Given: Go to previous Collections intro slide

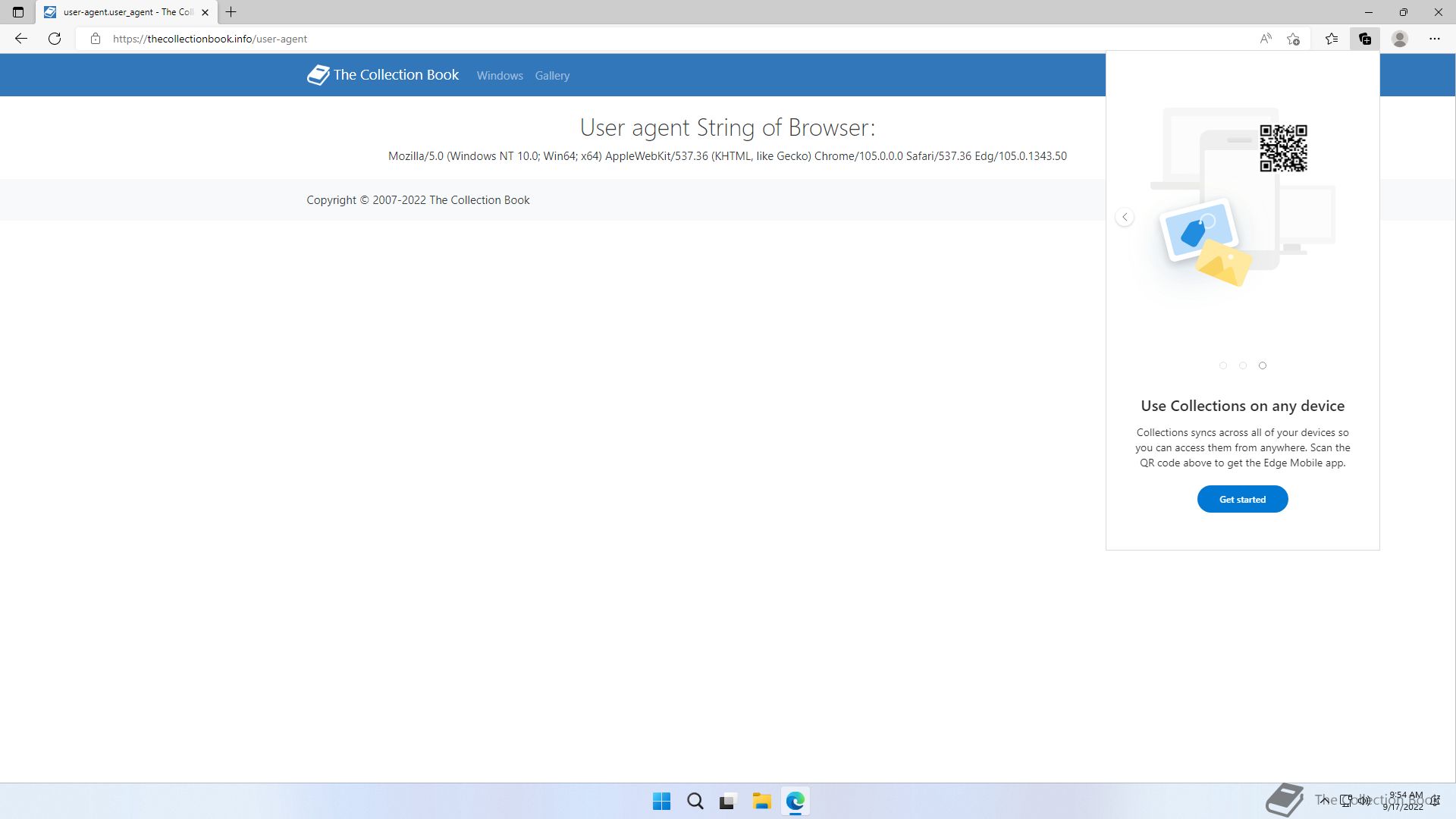Looking at the screenshot, I should 1125,218.
